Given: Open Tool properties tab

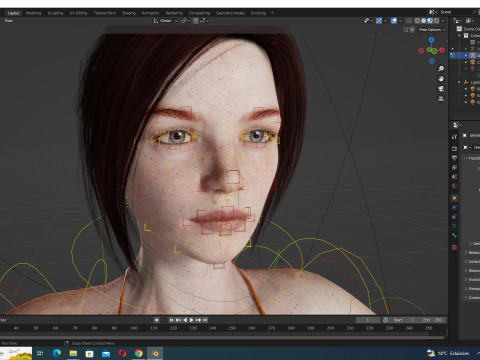Looking at the screenshot, I should 454,137.
